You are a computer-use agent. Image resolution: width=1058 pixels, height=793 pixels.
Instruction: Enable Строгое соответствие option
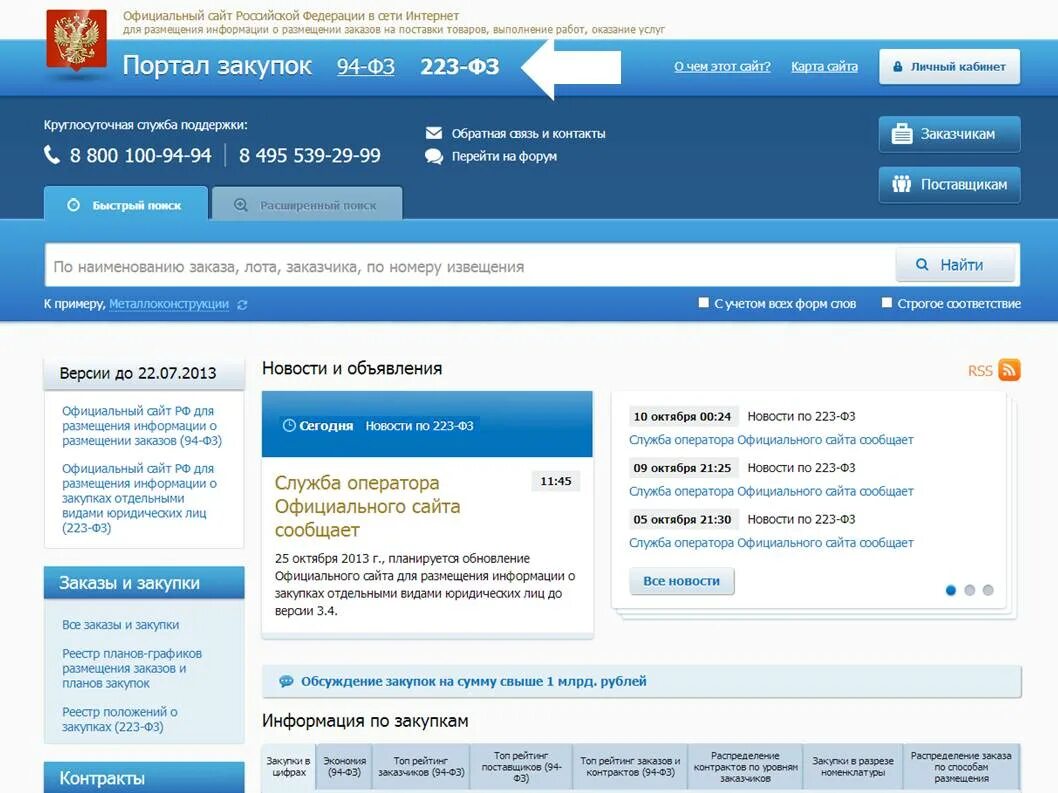[885, 303]
